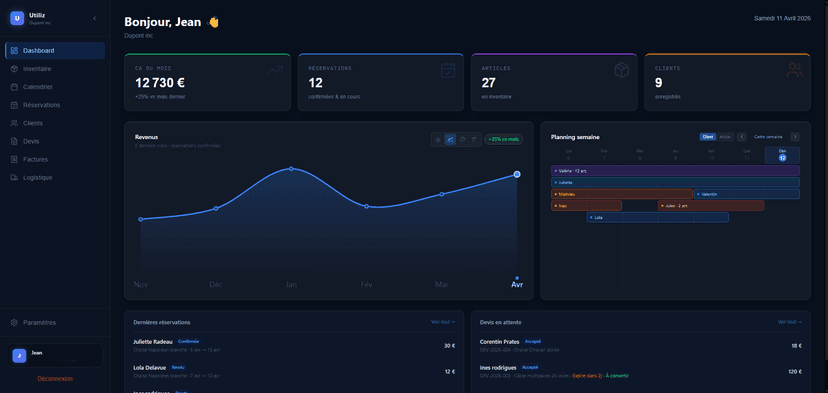Click the Calendrier calendar icon
828x393 pixels.
tap(14, 87)
